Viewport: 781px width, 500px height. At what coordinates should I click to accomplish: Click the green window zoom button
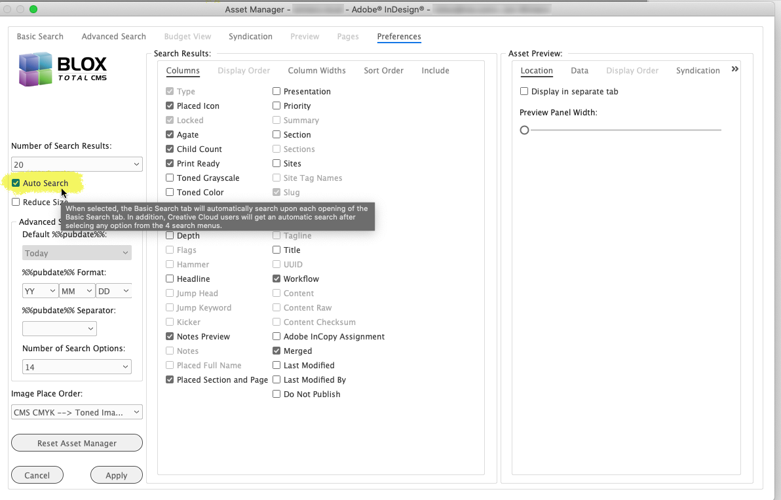tap(33, 9)
